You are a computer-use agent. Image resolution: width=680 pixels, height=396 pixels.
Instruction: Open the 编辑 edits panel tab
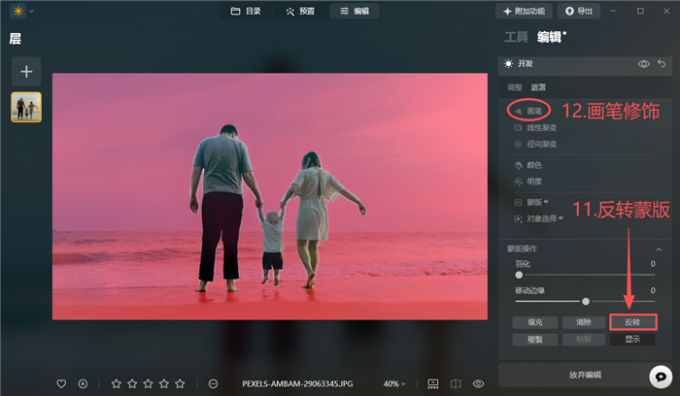[x=551, y=37]
